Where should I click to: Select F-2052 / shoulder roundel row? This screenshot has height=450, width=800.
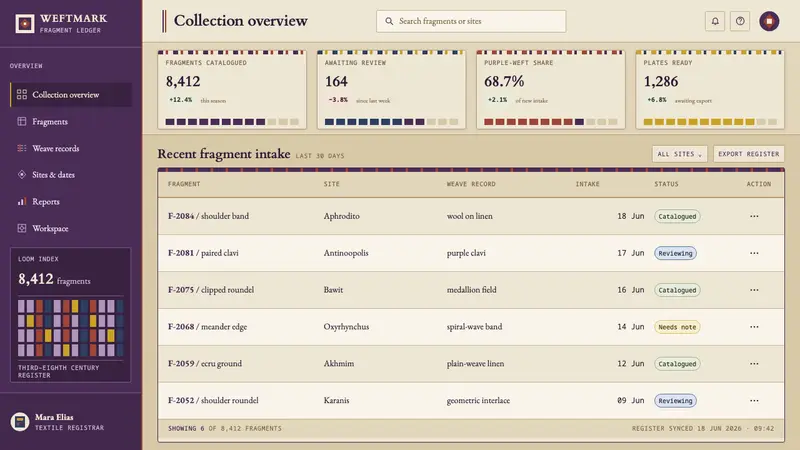(471, 401)
